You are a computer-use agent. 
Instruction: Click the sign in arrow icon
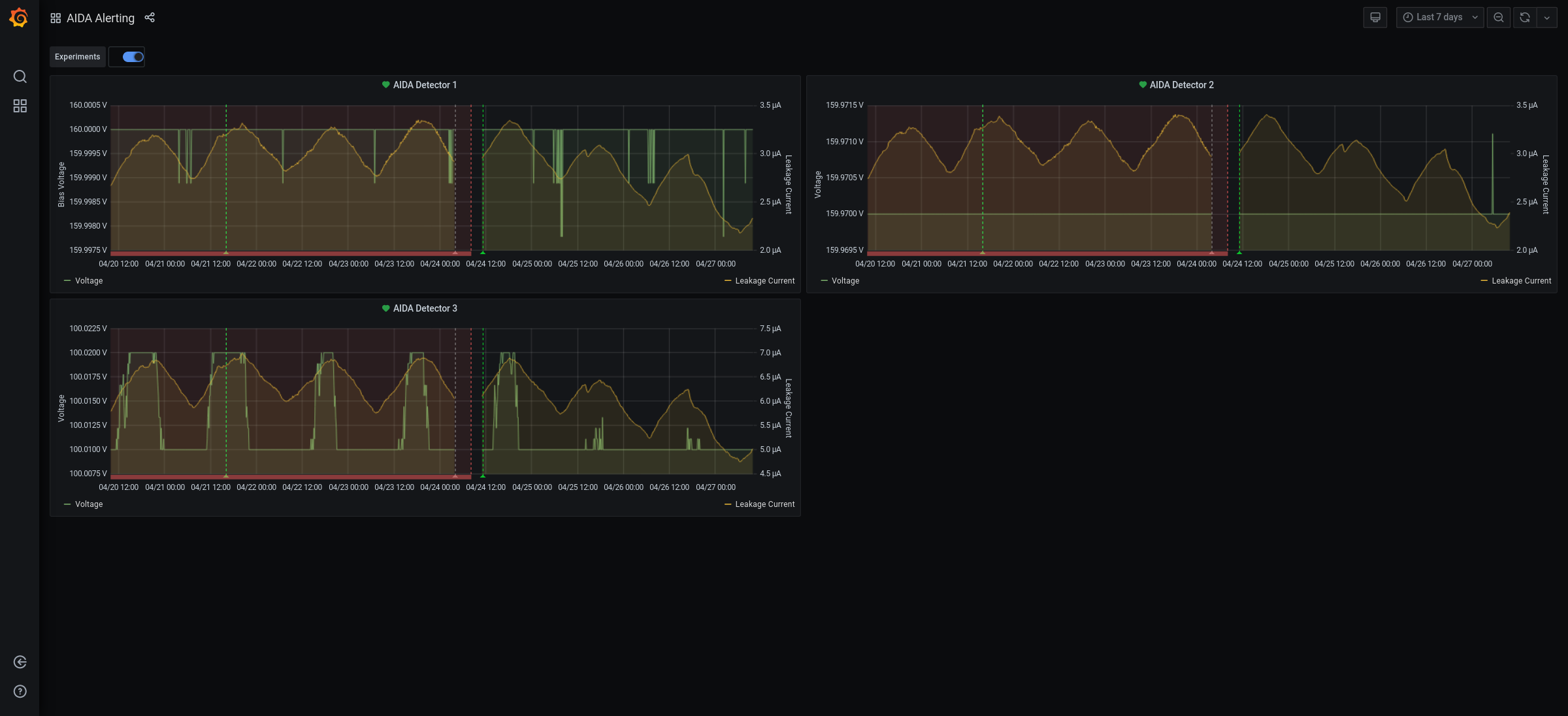(20, 662)
